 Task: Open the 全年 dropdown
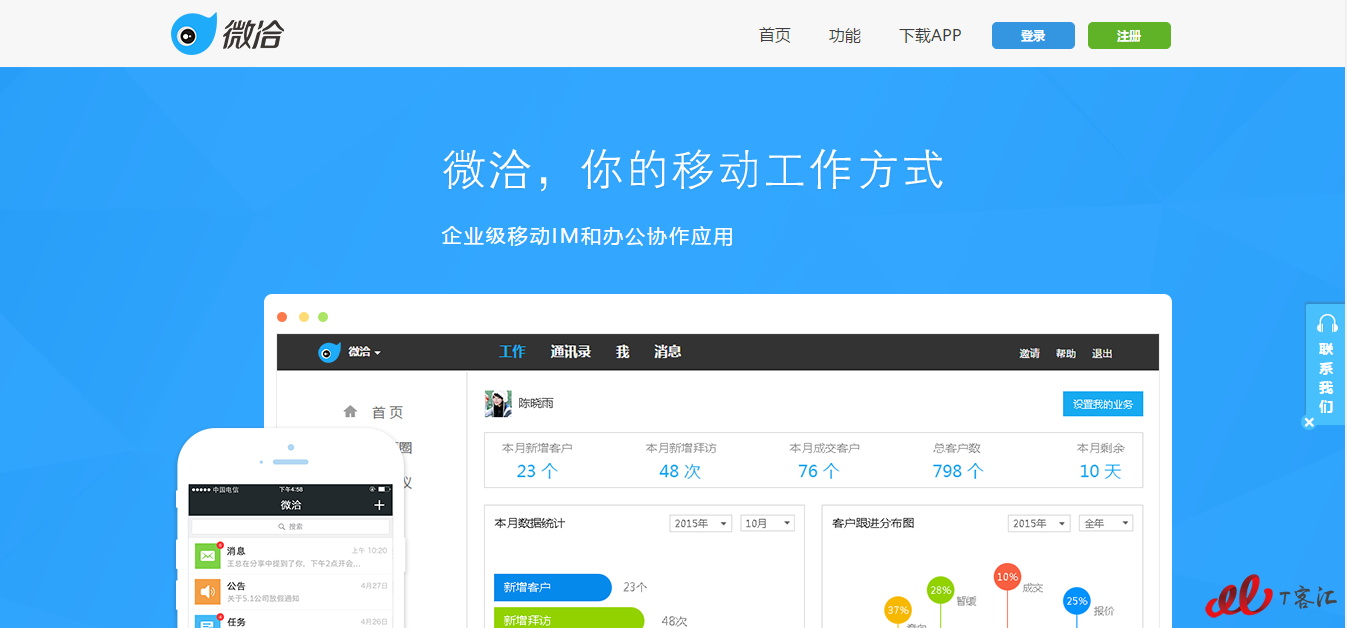point(1105,523)
